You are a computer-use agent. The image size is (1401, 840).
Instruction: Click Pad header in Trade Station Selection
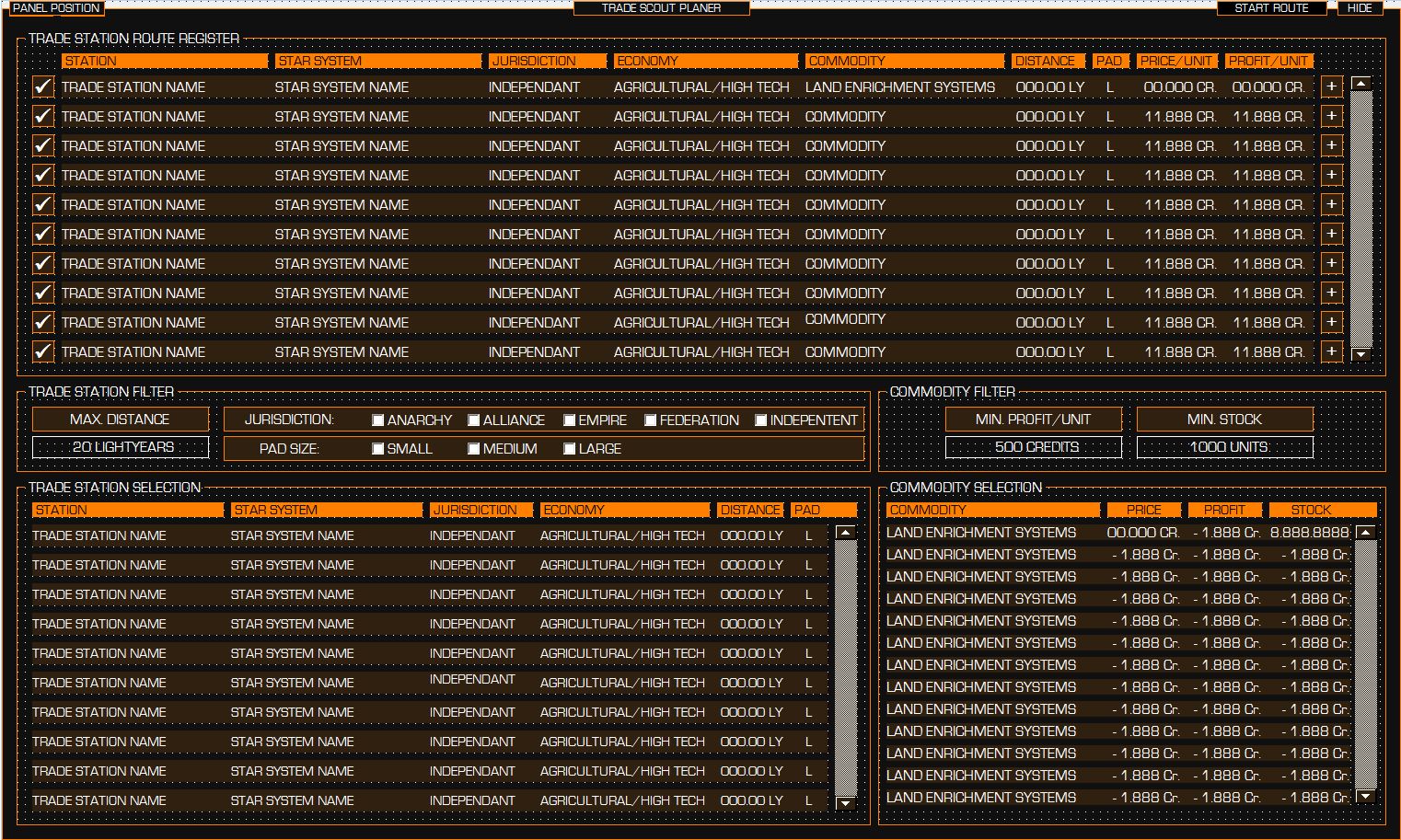pyautogui.click(x=824, y=510)
